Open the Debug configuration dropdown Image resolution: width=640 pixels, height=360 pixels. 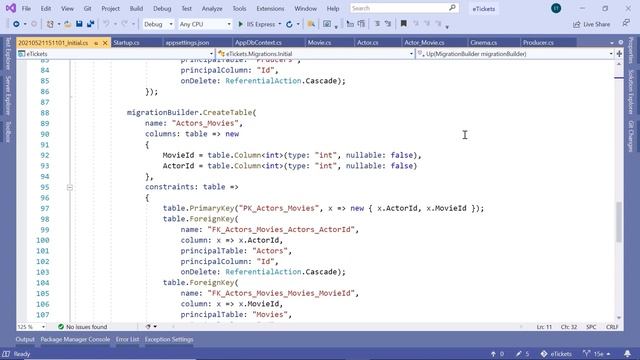click(158, 24)
